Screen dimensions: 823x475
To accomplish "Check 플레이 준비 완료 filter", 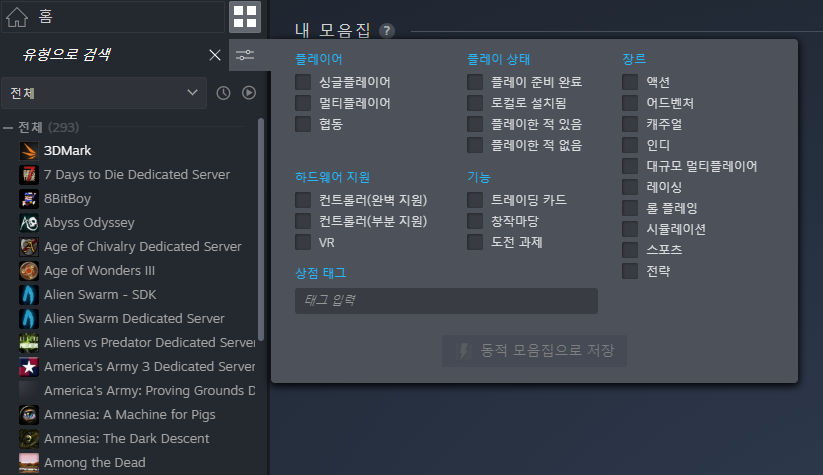I will click(x=475, y=82).
